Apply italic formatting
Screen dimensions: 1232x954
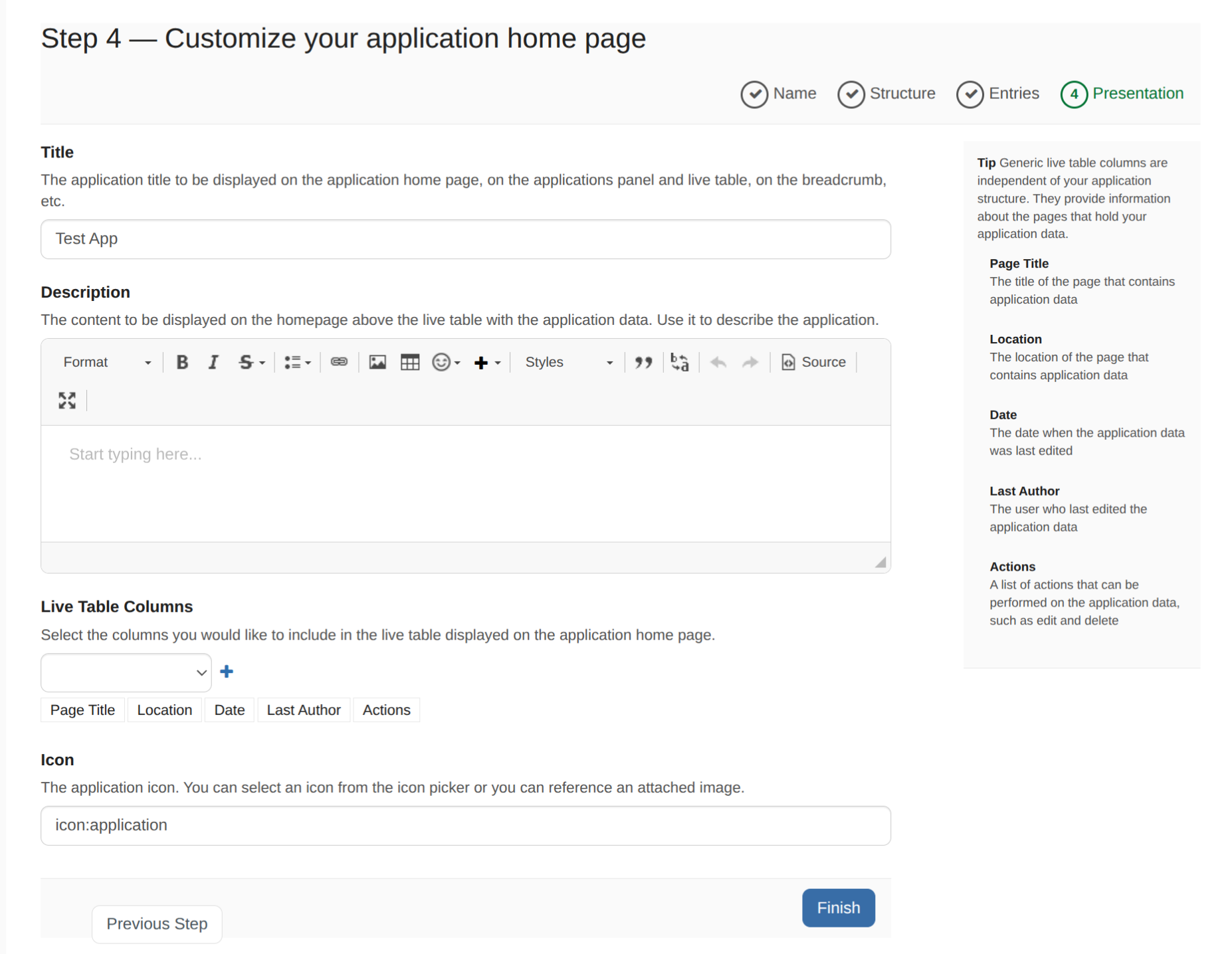click(x=213, y=362)
